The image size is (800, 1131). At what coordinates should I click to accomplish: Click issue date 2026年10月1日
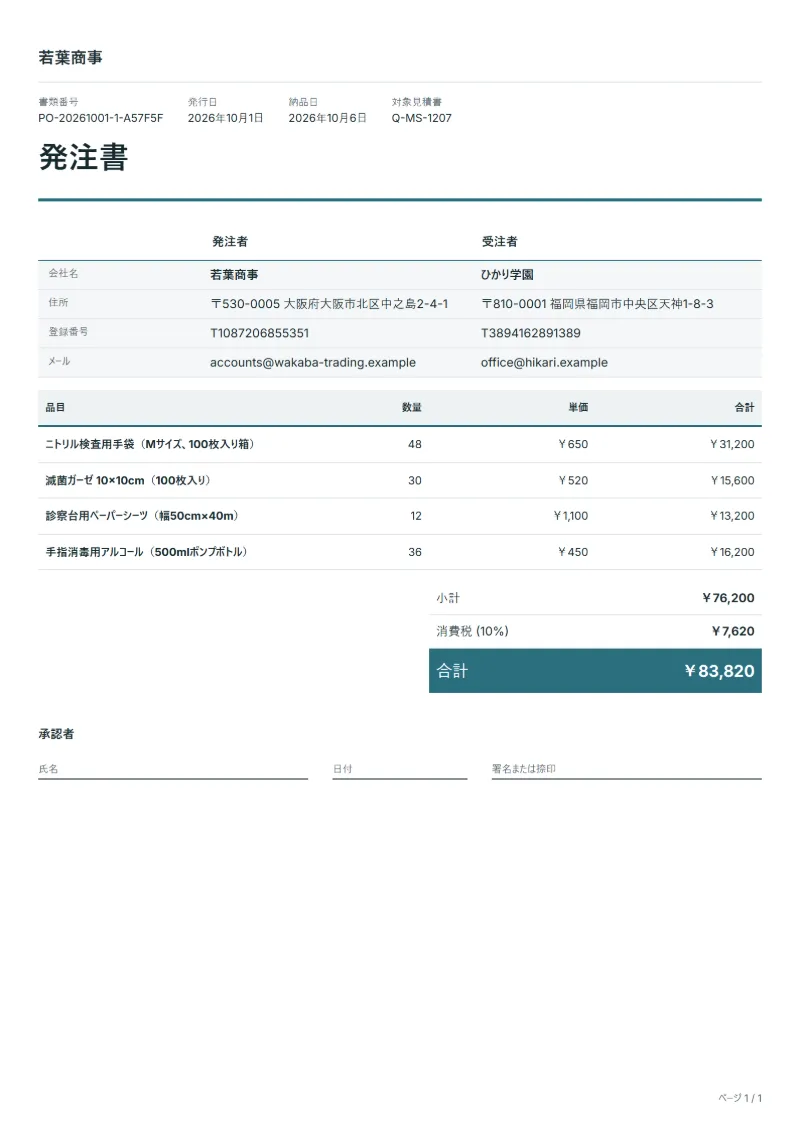[225, 118]
